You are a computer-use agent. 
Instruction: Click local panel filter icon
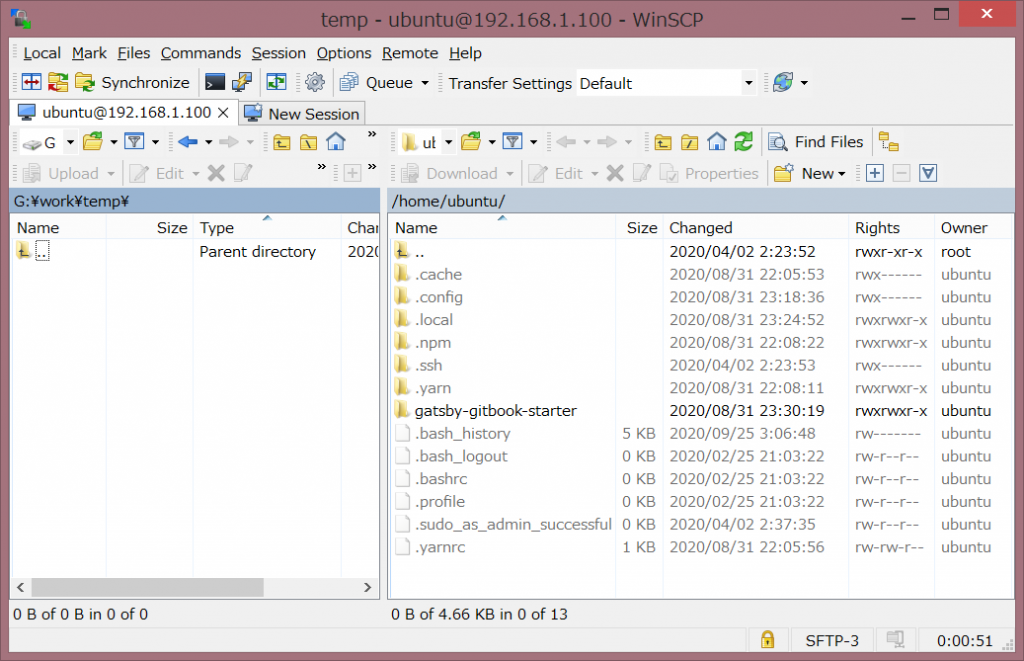click(x=135, y=141)
